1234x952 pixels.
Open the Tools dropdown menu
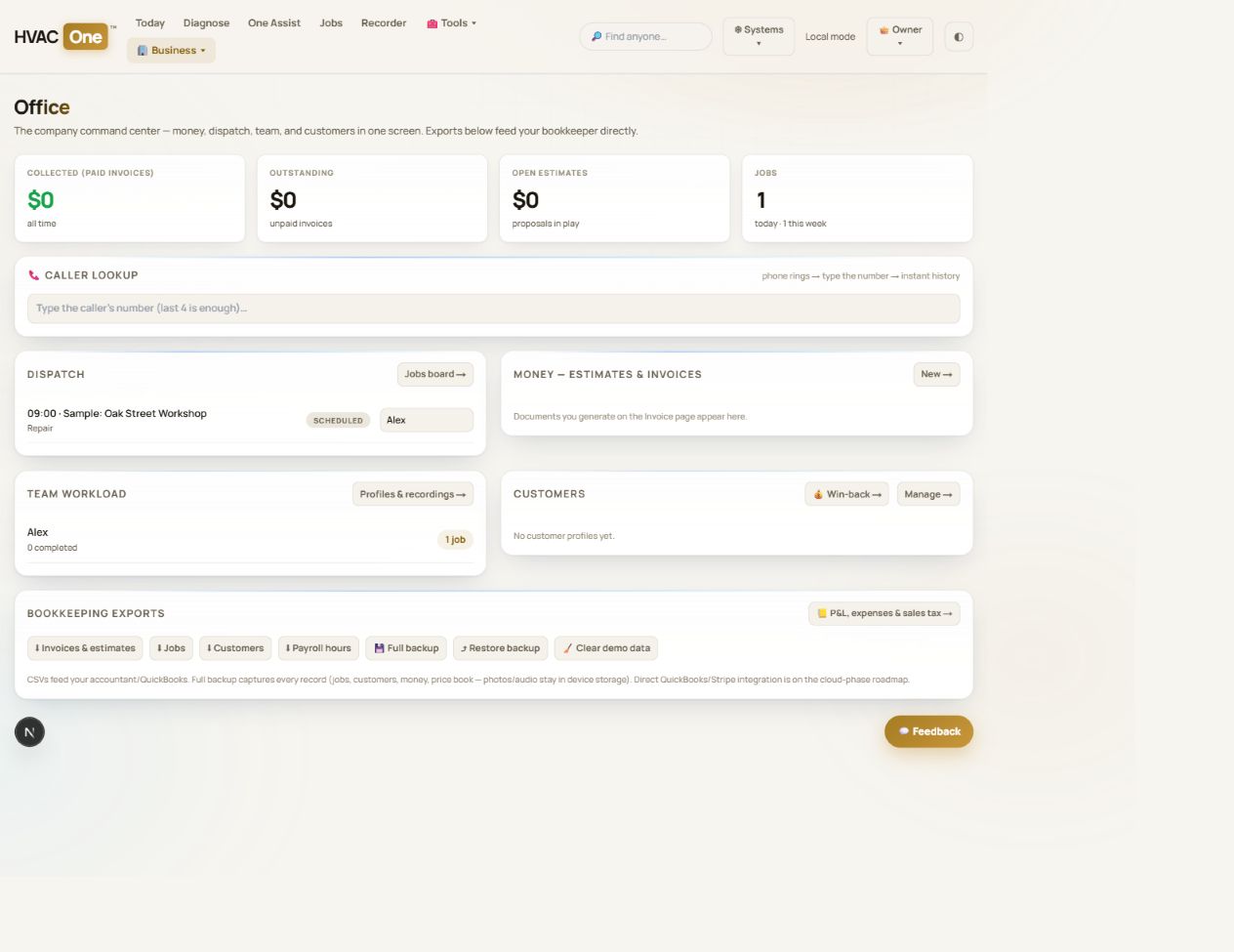452,23
